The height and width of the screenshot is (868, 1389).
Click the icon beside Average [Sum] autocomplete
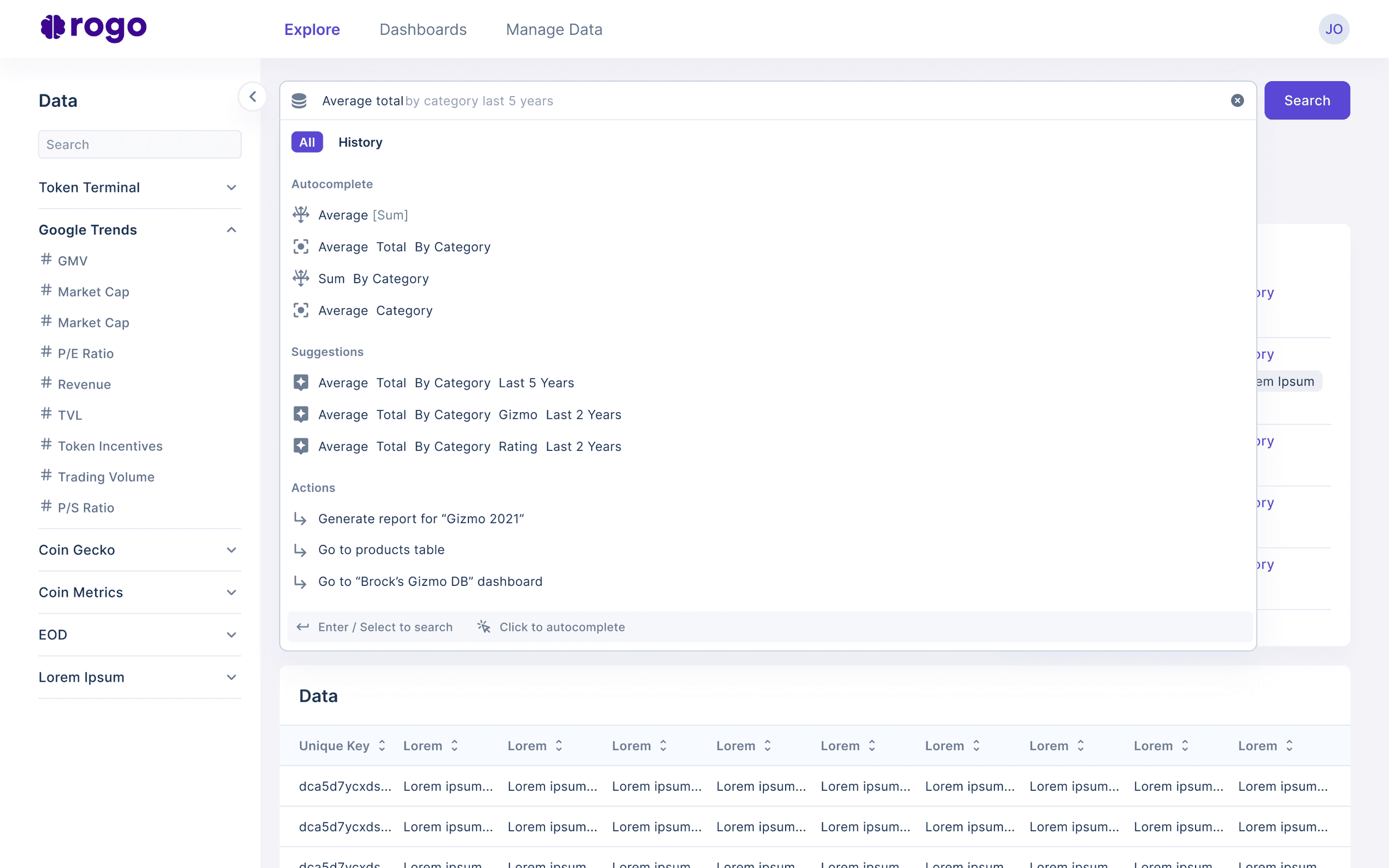pyautogui.click(x=301, y=215)
